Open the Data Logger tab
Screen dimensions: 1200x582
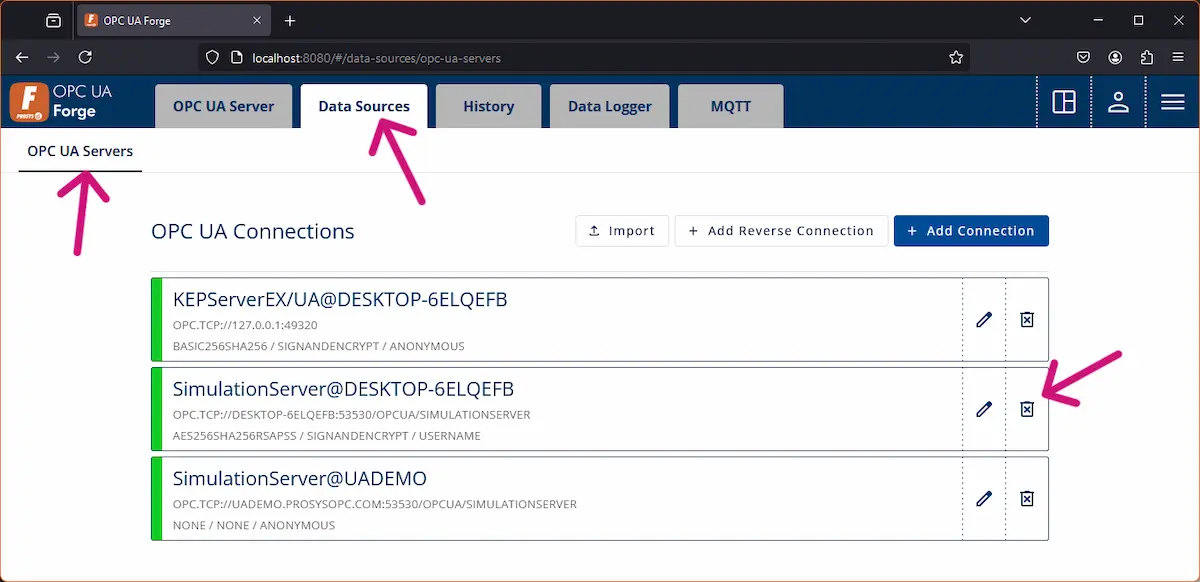(610, 106)
